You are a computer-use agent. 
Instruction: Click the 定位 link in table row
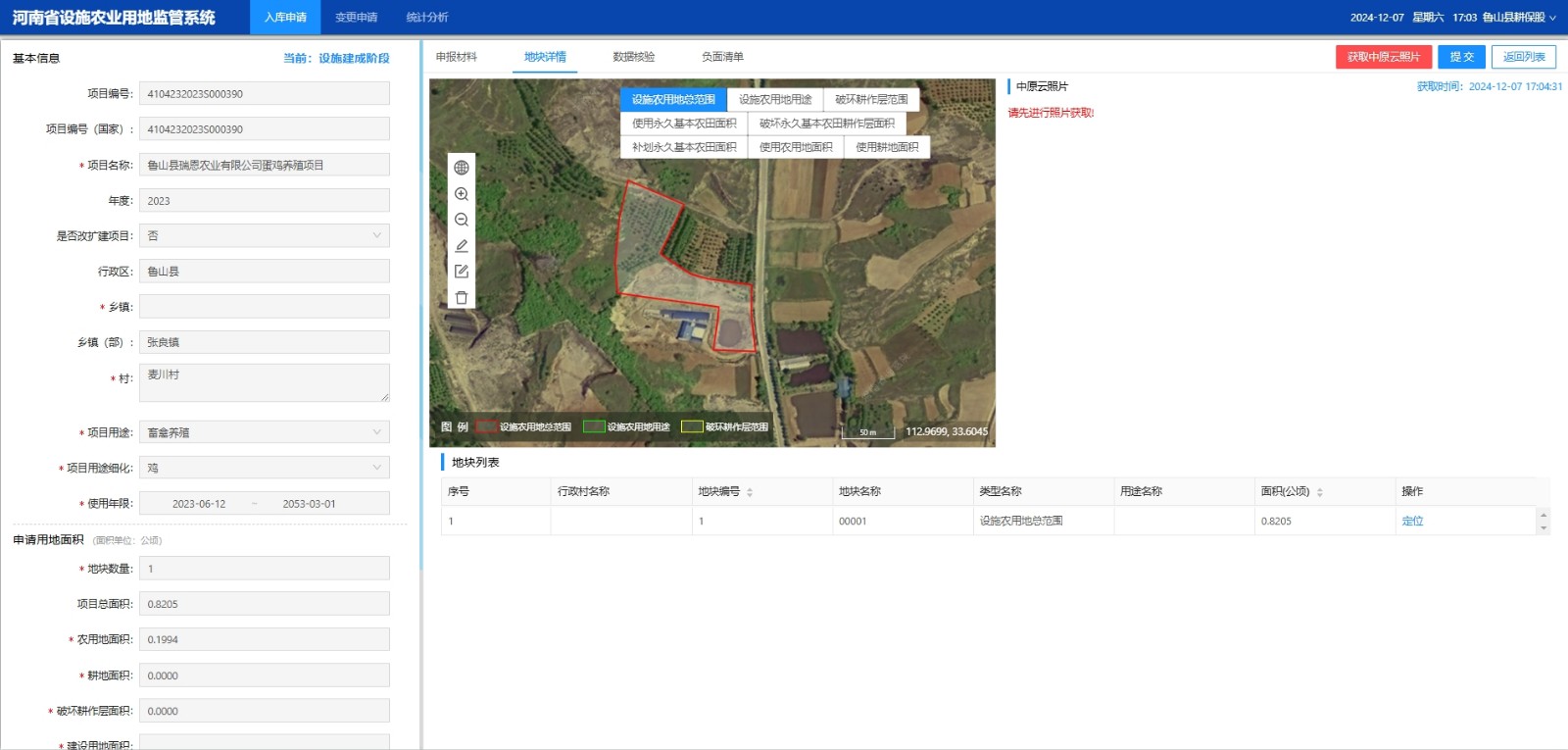point(1412,522)
